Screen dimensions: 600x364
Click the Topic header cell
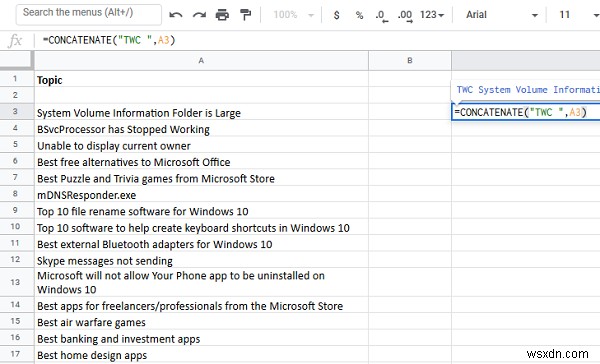pyautogui.click(x=201, y=79)
